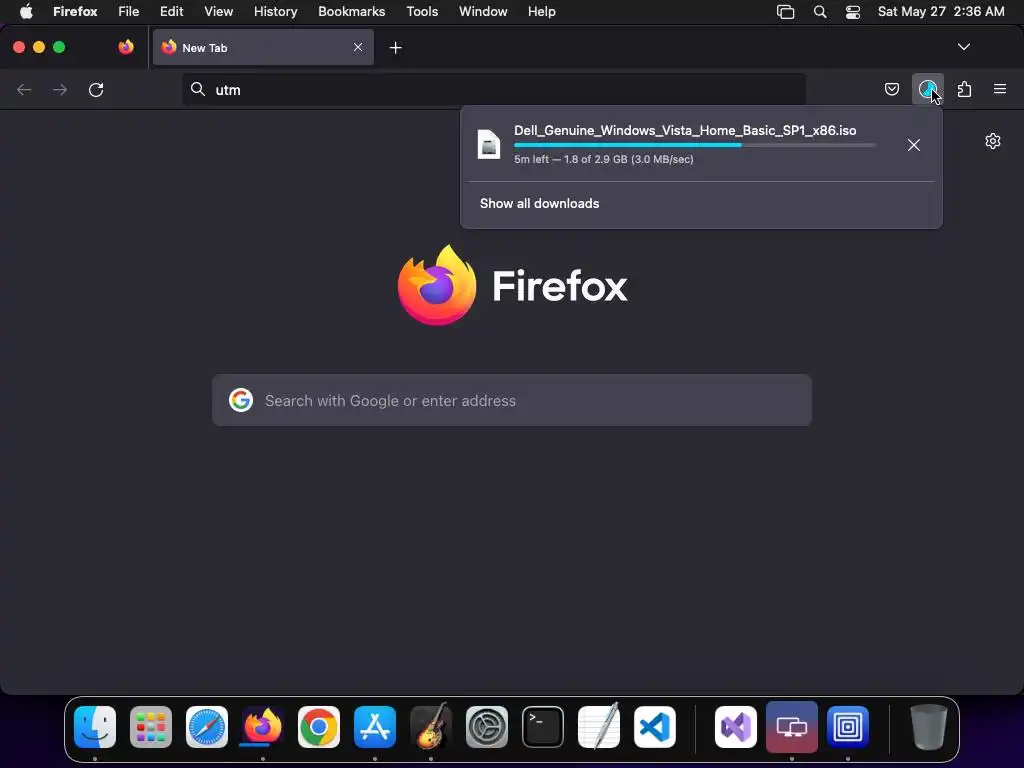1024x768 pixels.
Task: Open the Apple menu
Action: 26,12
